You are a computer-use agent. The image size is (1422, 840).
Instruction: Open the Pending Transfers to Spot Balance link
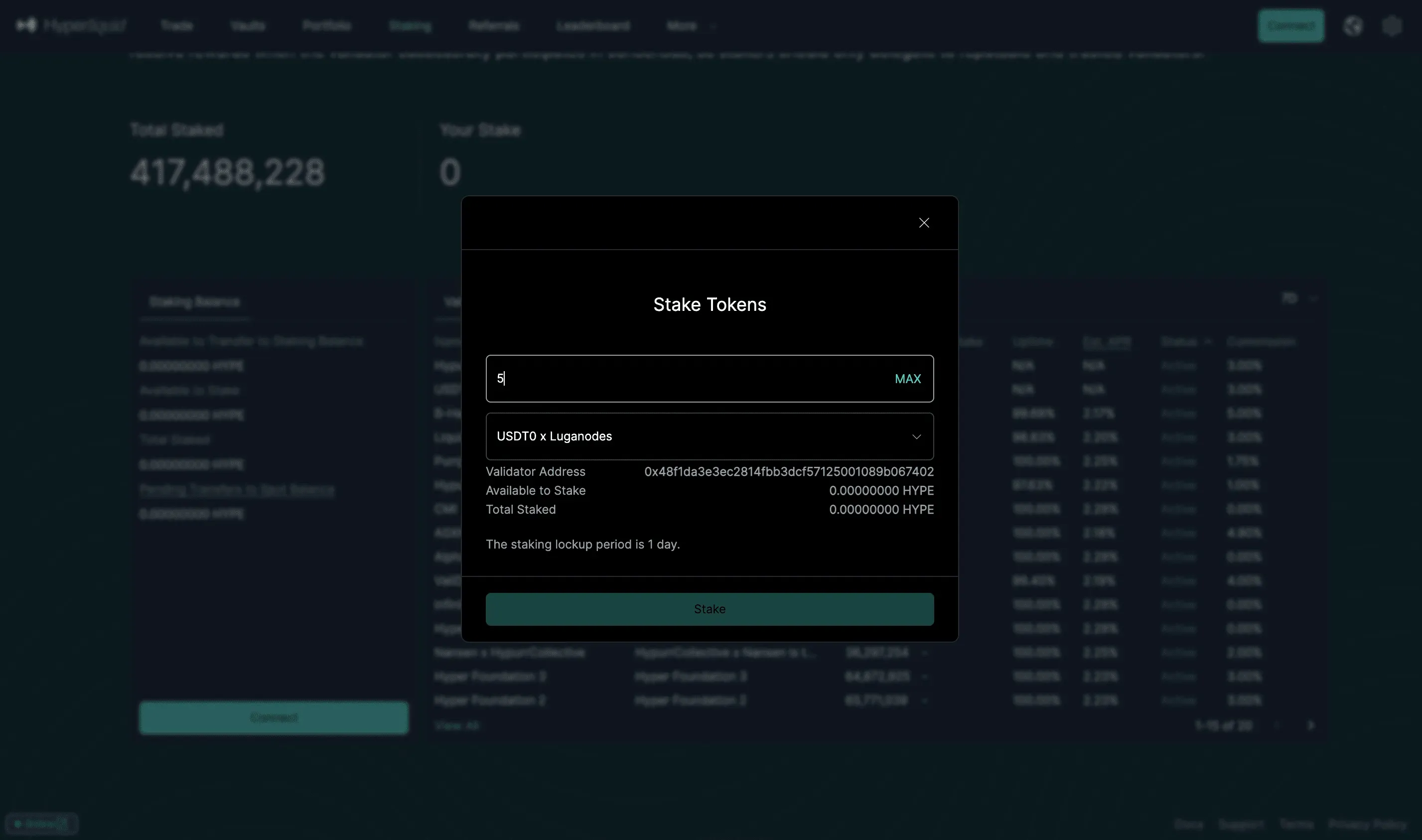coord(237,490)
